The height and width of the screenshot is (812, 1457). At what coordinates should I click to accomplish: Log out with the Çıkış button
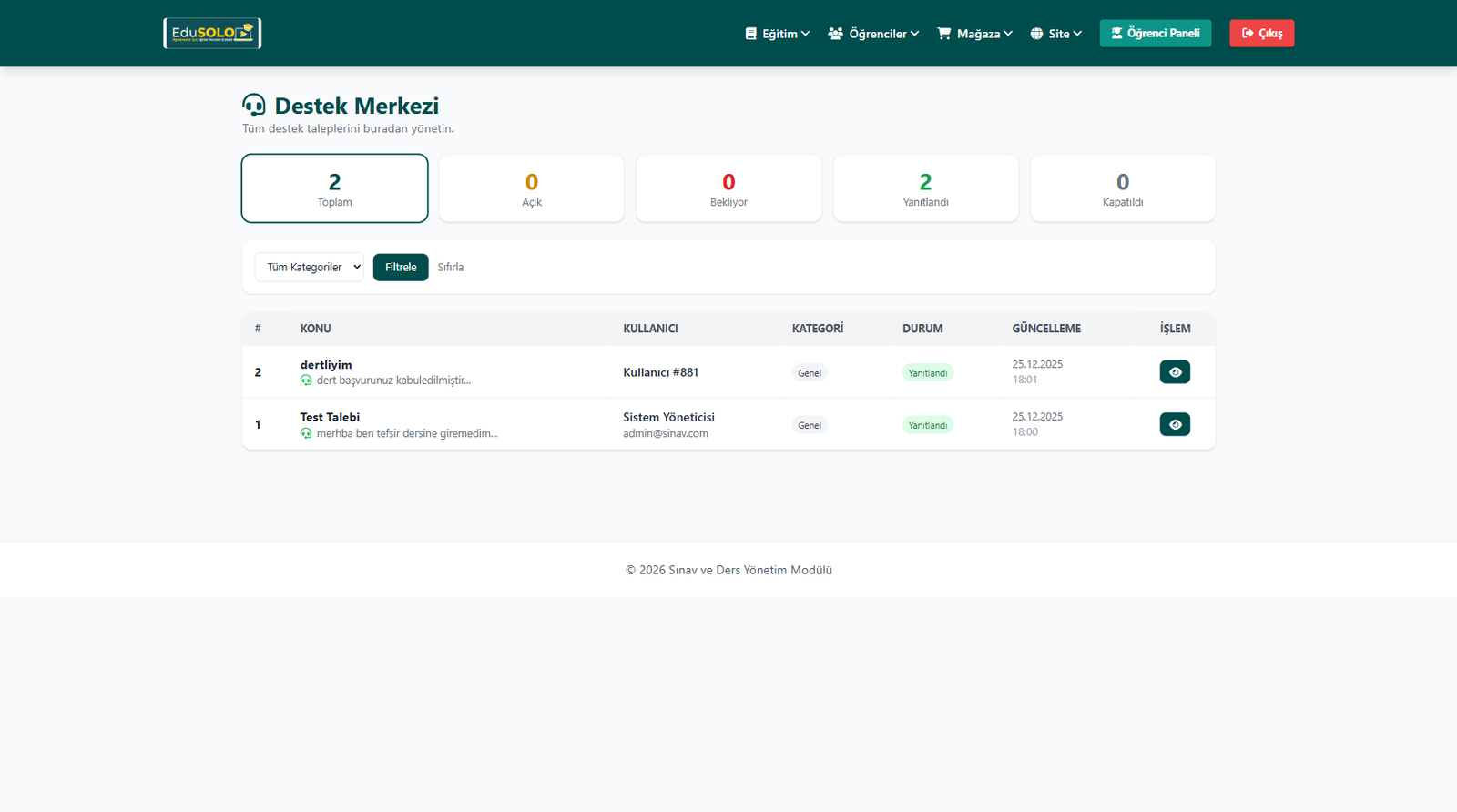pyautogui.click(x=1261, y=34)
